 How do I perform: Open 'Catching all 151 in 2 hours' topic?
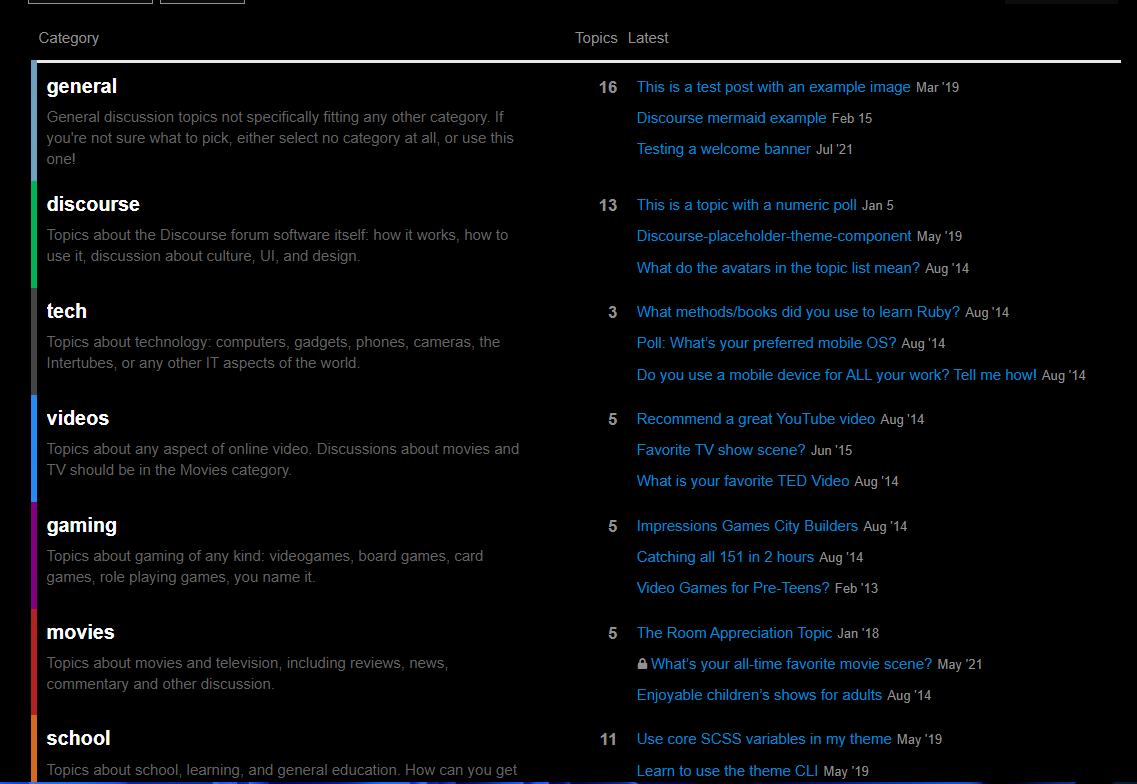(725, 557)
